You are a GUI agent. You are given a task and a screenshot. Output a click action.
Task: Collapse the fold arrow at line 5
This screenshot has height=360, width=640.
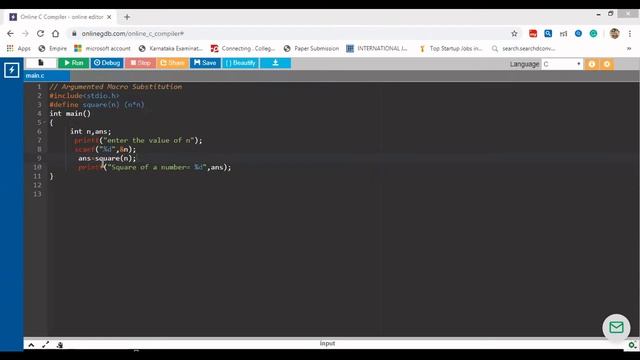pyautogui.click(x=44, y=122)
